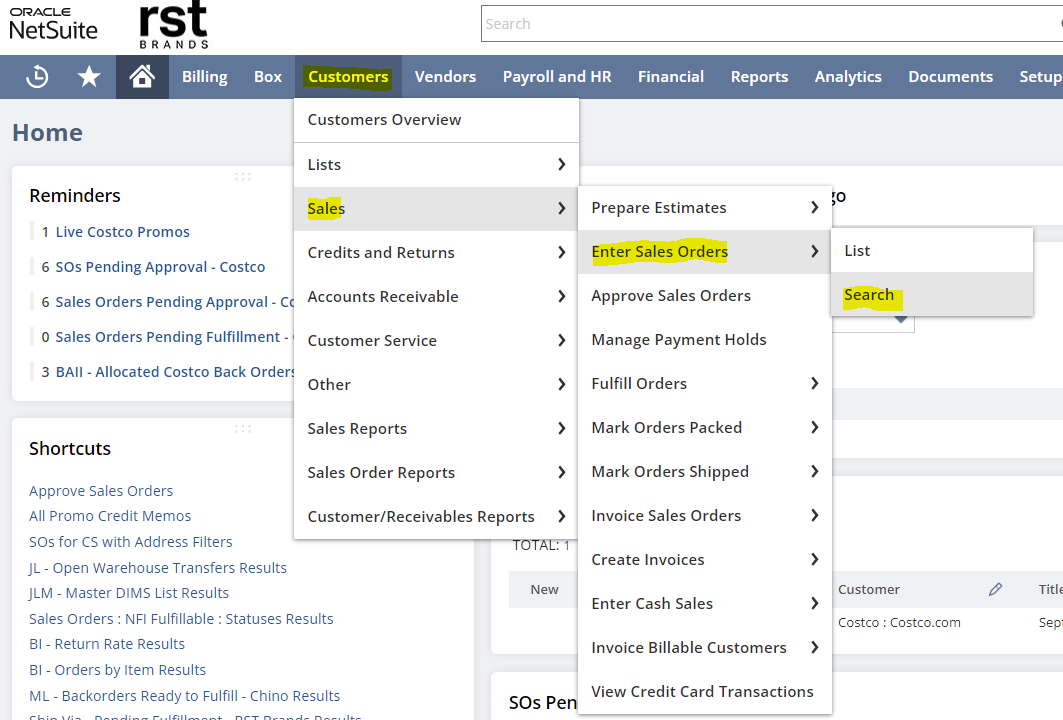Choose Create Invoices menu entry
1063x720 pixels.
click(705, 560)
